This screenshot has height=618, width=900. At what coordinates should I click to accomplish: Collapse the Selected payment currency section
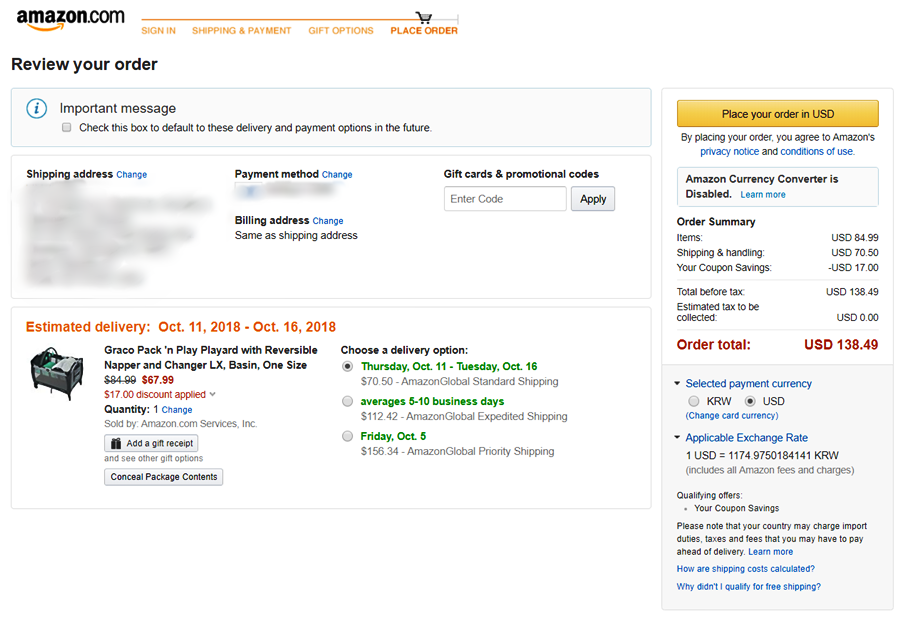click(x=677, y=384)
